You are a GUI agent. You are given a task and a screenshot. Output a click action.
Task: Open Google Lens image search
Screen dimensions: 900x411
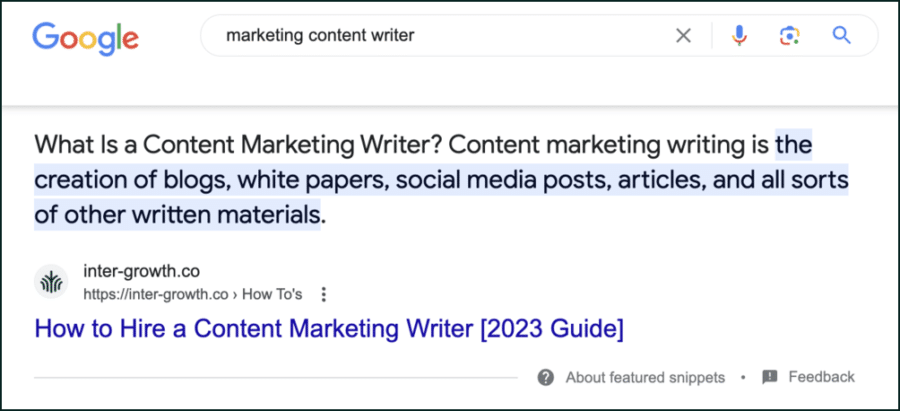pyautogui.click(x=790, y=36)
